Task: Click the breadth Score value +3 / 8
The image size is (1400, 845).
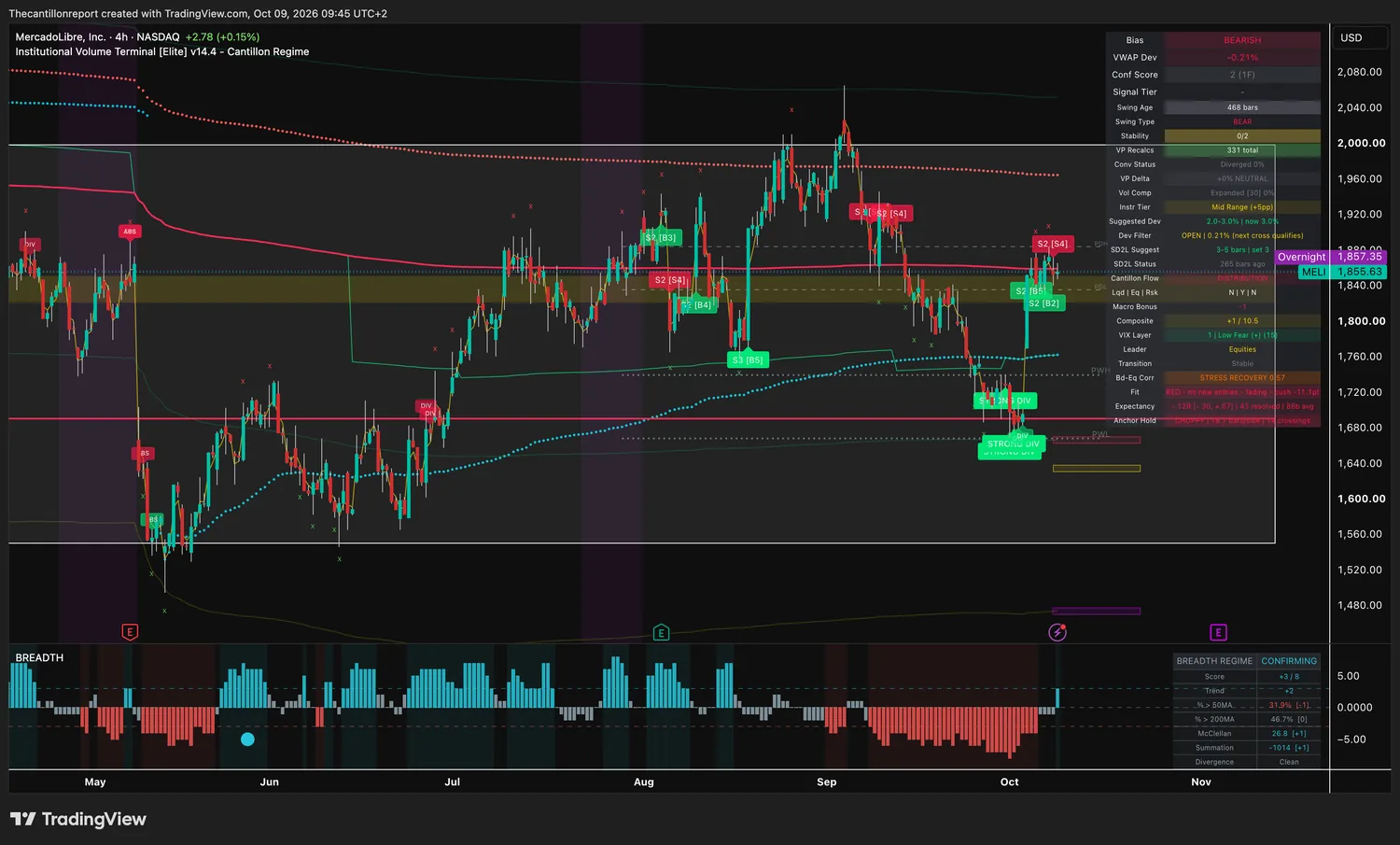Action: [1289, 677]
